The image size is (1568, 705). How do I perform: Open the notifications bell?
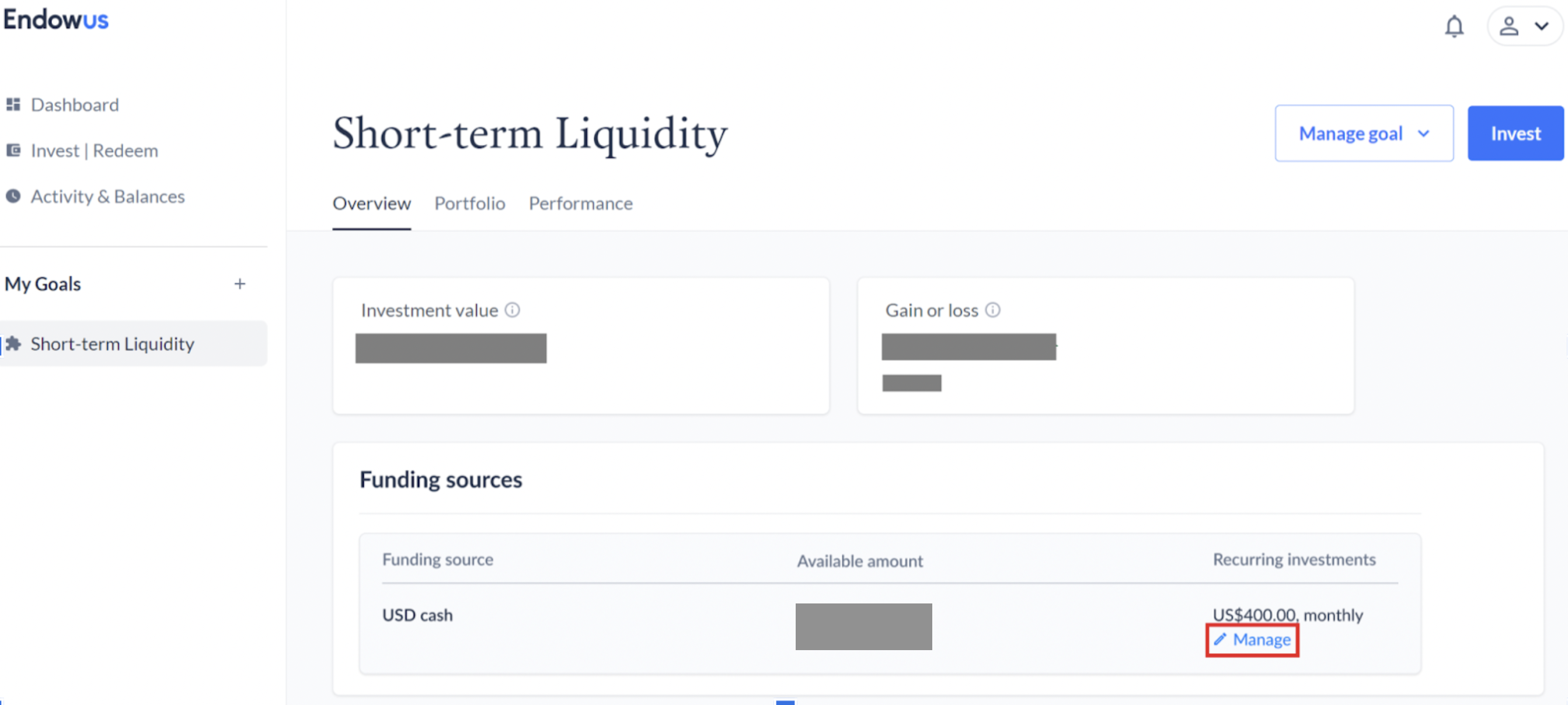pos(1454,26)
